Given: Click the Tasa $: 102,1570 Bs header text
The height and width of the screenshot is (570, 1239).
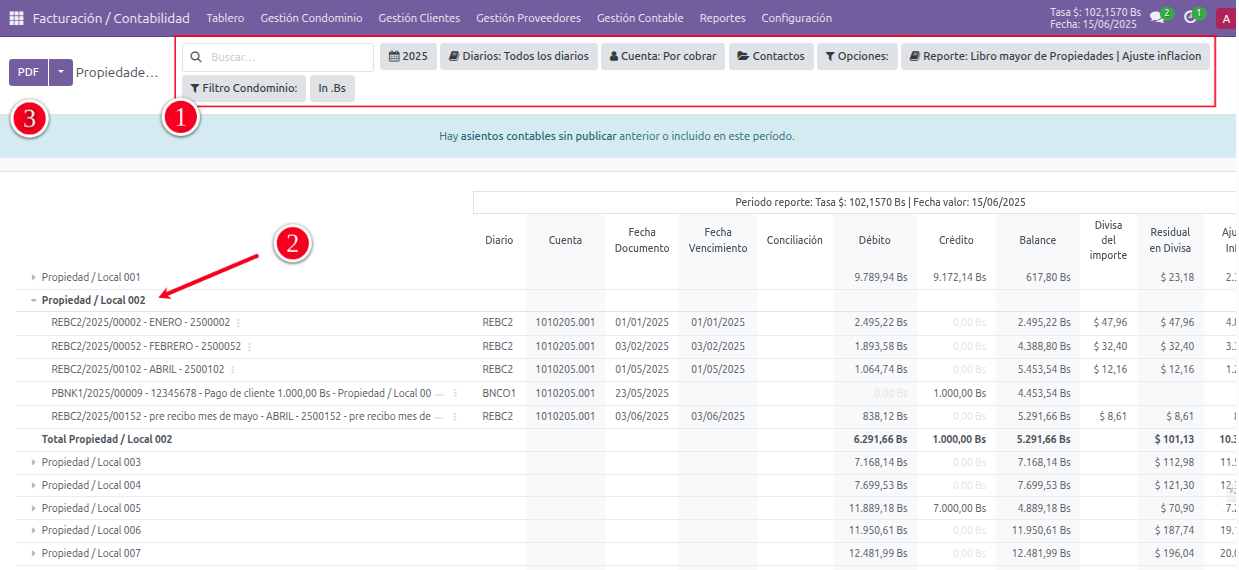Looking at the screenshot, I should tap(1095, 12).
